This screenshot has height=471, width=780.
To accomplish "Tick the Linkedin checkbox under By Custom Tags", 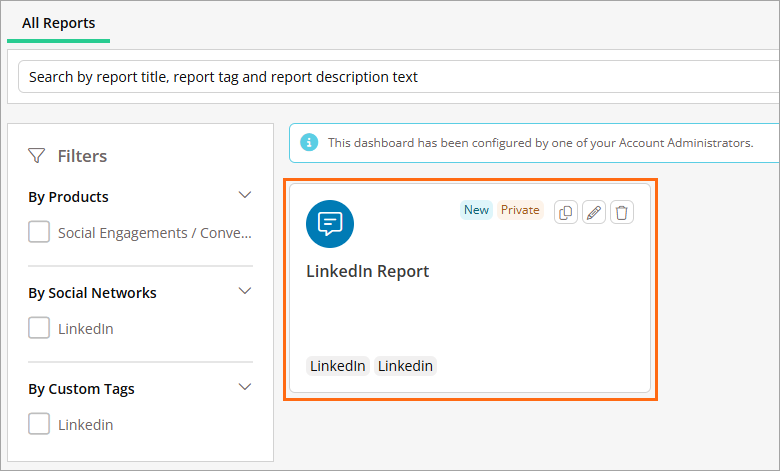I will click(x=39, y=424).
